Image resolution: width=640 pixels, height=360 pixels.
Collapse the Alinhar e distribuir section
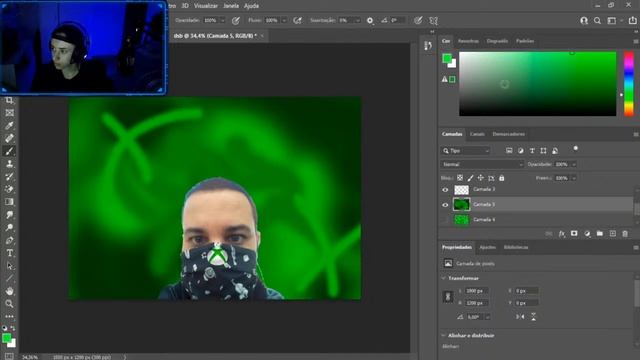point(444,336)
